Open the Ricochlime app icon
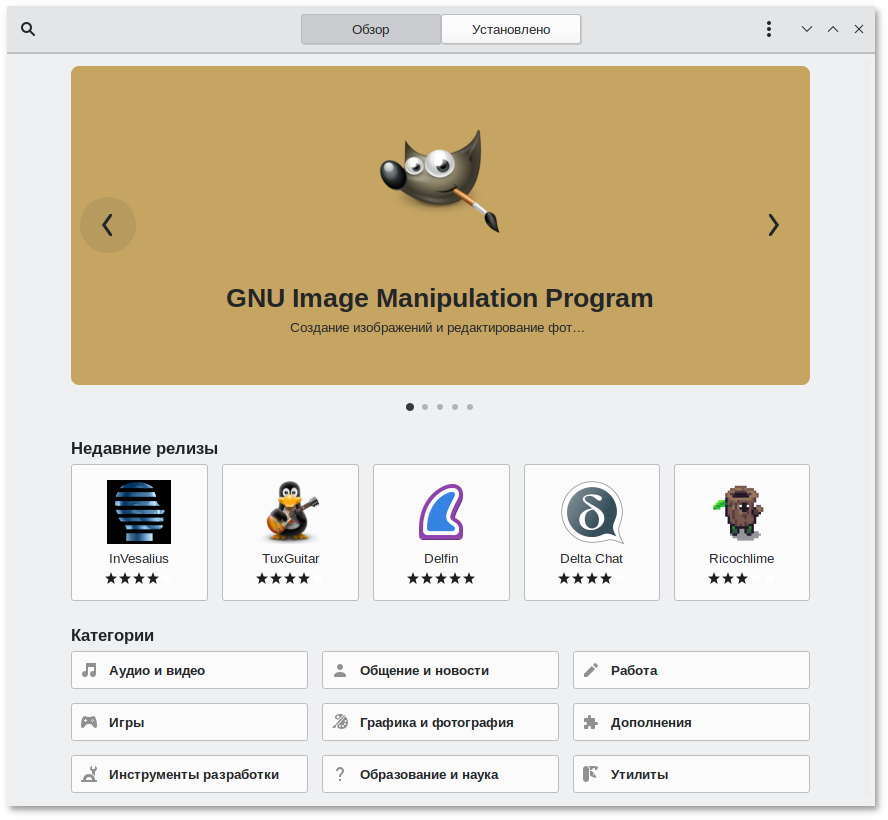888x820 pixels. click(x=741, y=512)
